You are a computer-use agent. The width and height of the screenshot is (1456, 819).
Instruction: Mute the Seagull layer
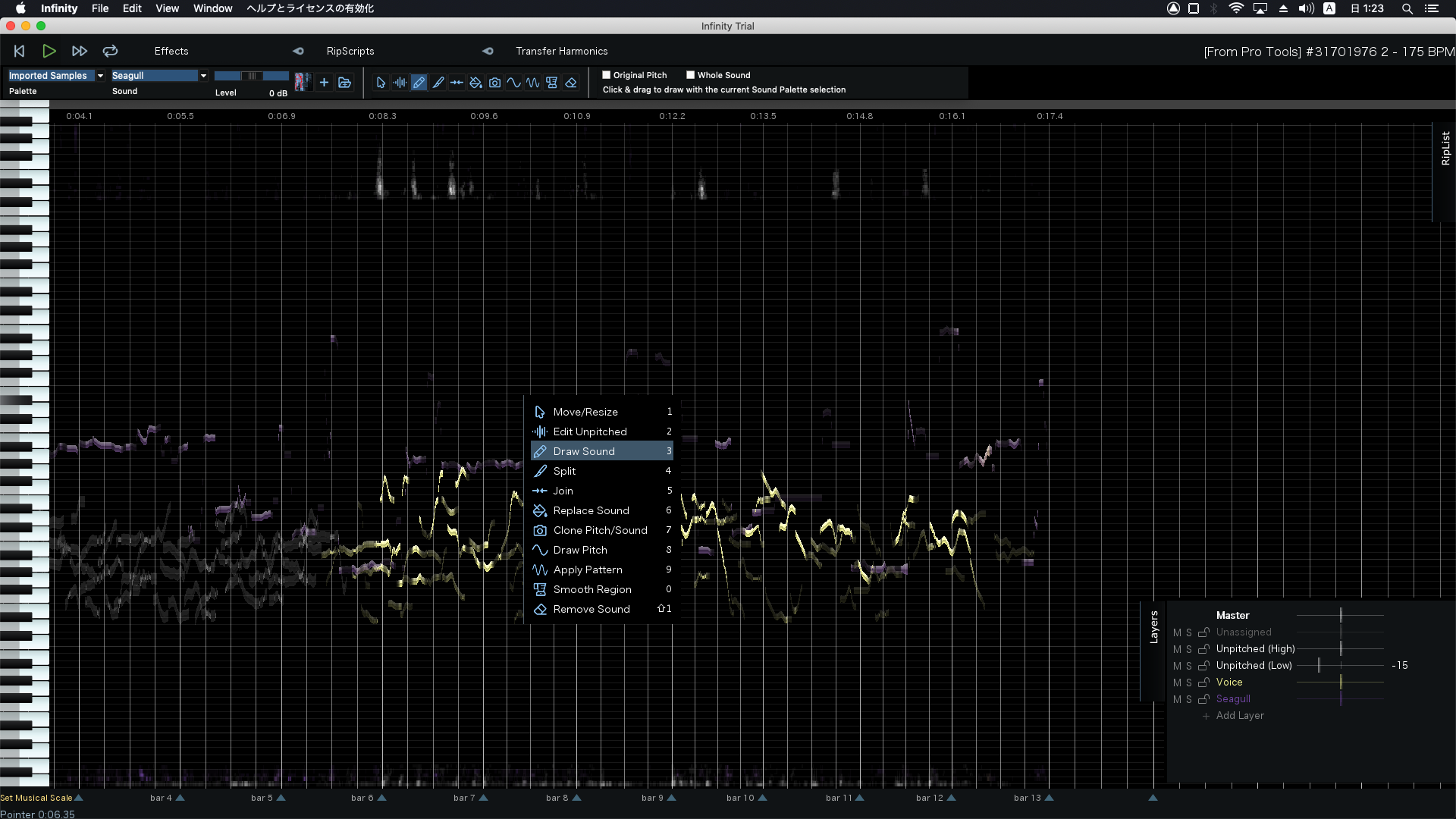pyautogui.click(x=1177, y=699)
